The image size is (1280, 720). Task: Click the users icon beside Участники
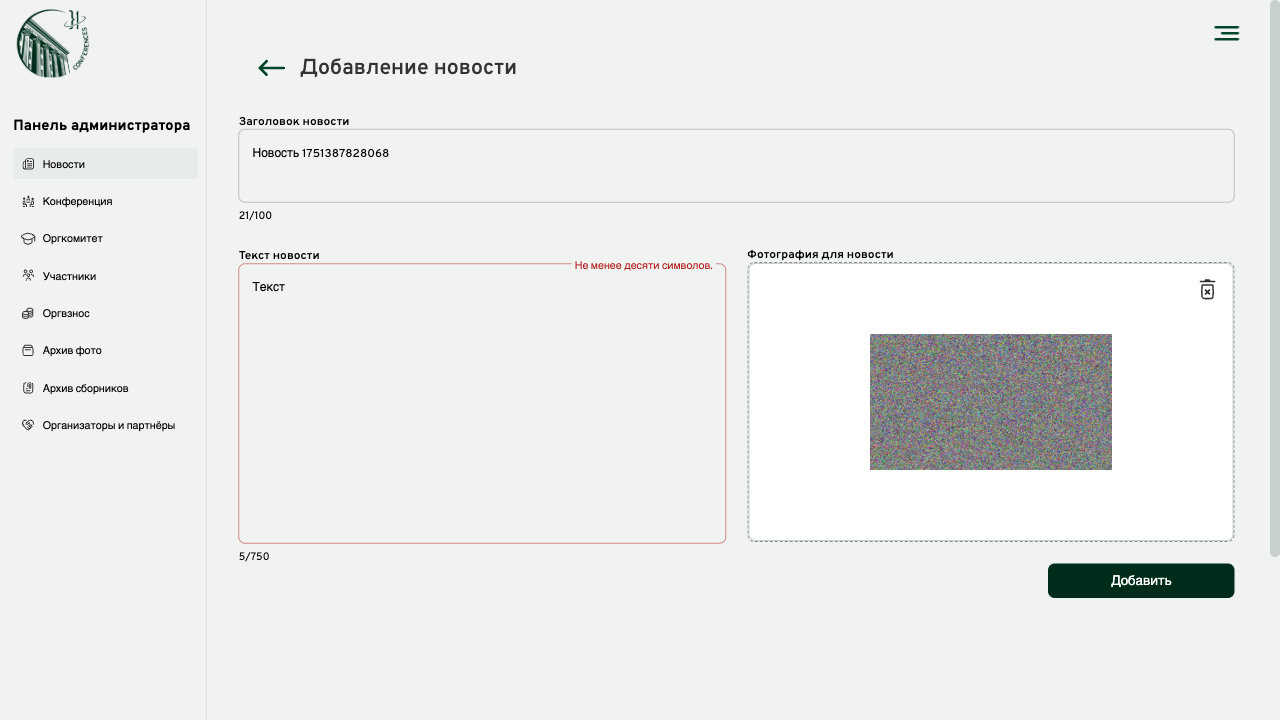(28, 276)
